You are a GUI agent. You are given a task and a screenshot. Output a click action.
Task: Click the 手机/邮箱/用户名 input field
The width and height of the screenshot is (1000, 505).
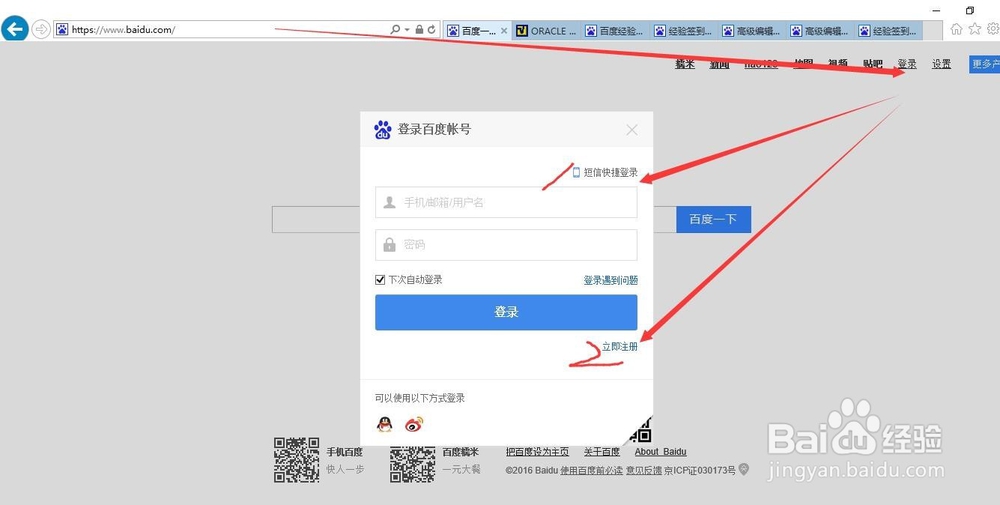coord(506,202)
